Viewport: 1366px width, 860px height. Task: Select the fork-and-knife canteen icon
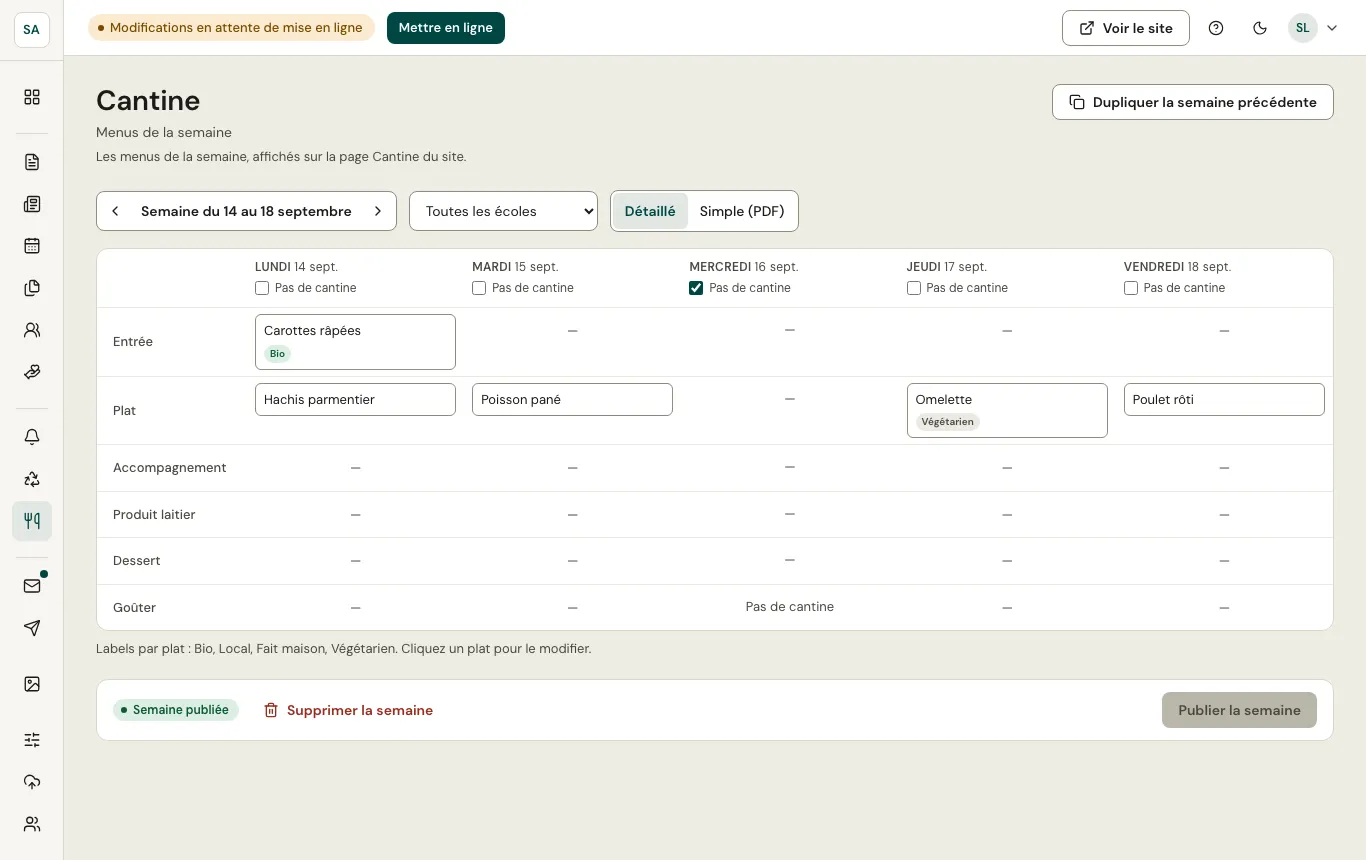click(32, 521)
